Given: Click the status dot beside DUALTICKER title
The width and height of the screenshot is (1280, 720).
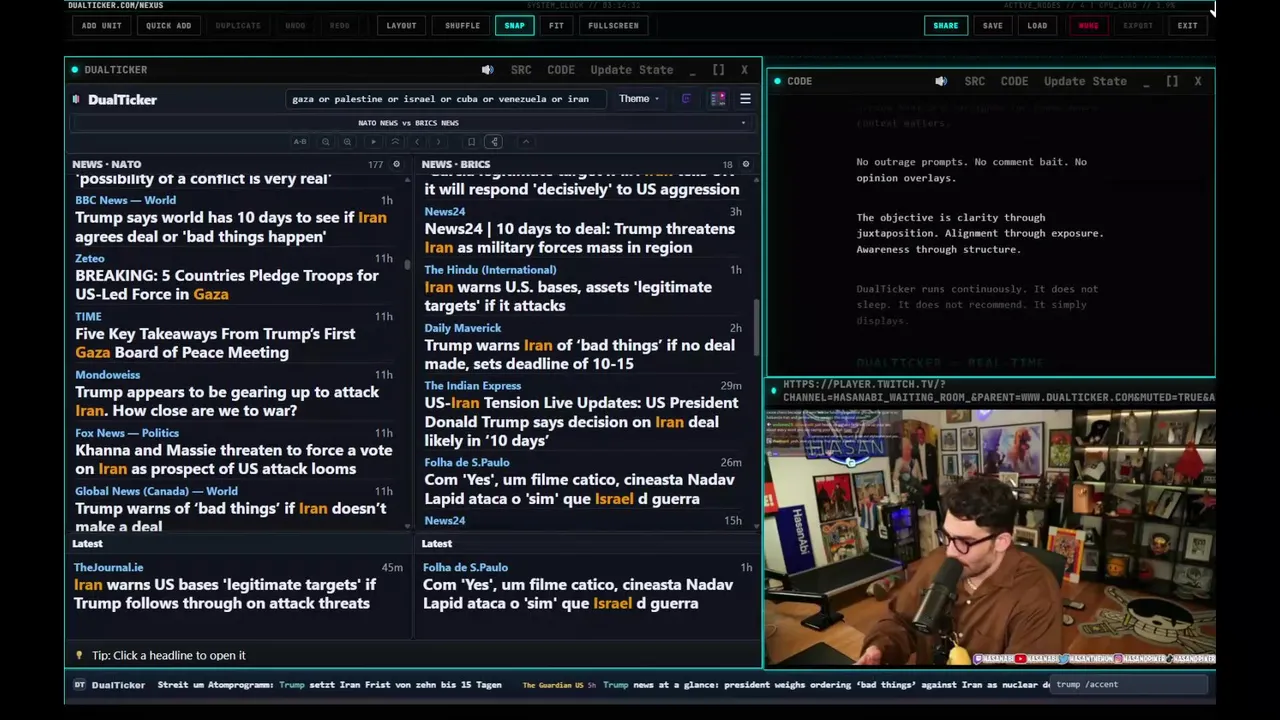Looking at the screenshot, I should click(x=75, y=70).
